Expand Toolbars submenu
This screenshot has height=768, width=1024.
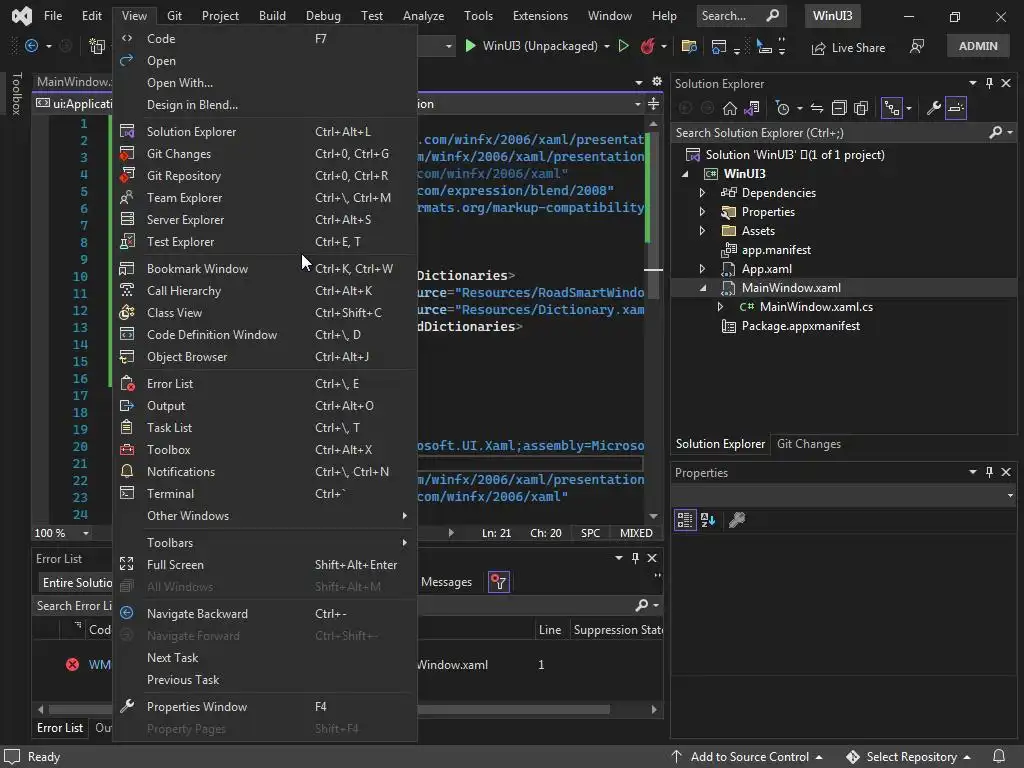pyautogui.click(x=265, y=543)
